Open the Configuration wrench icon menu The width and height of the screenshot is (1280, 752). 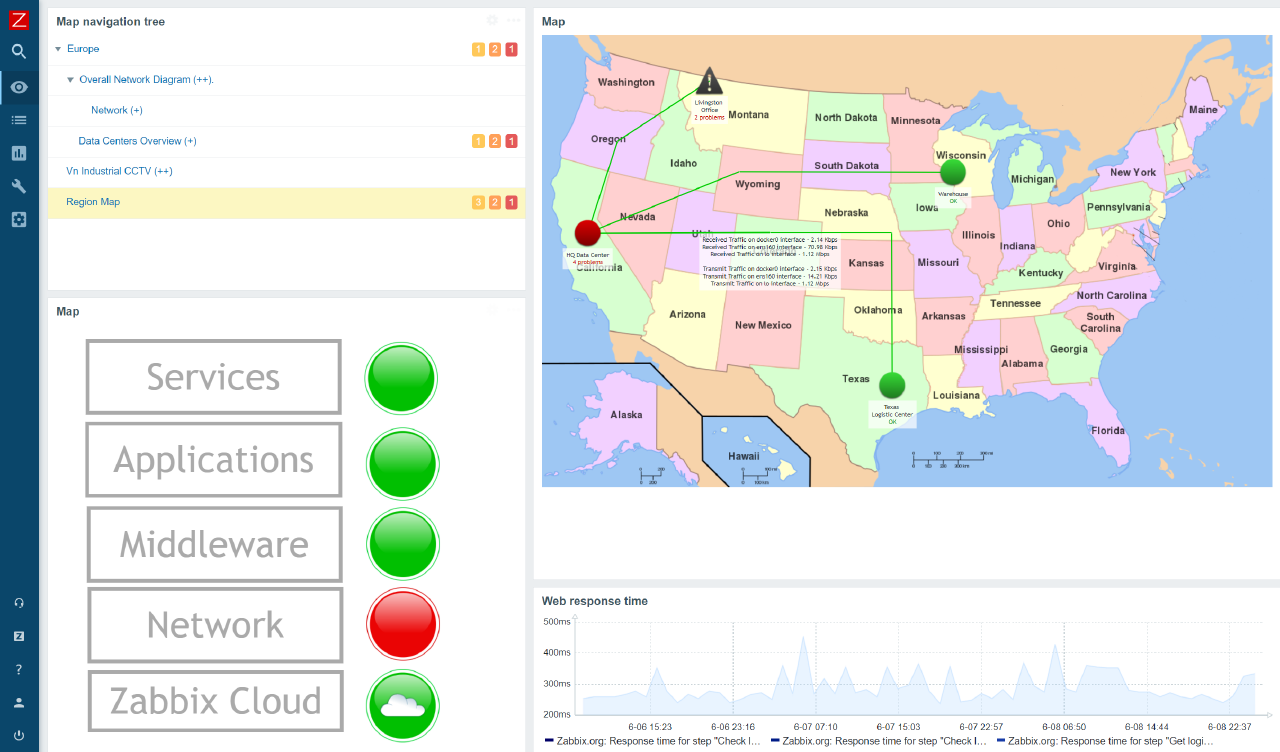point(19,186)
